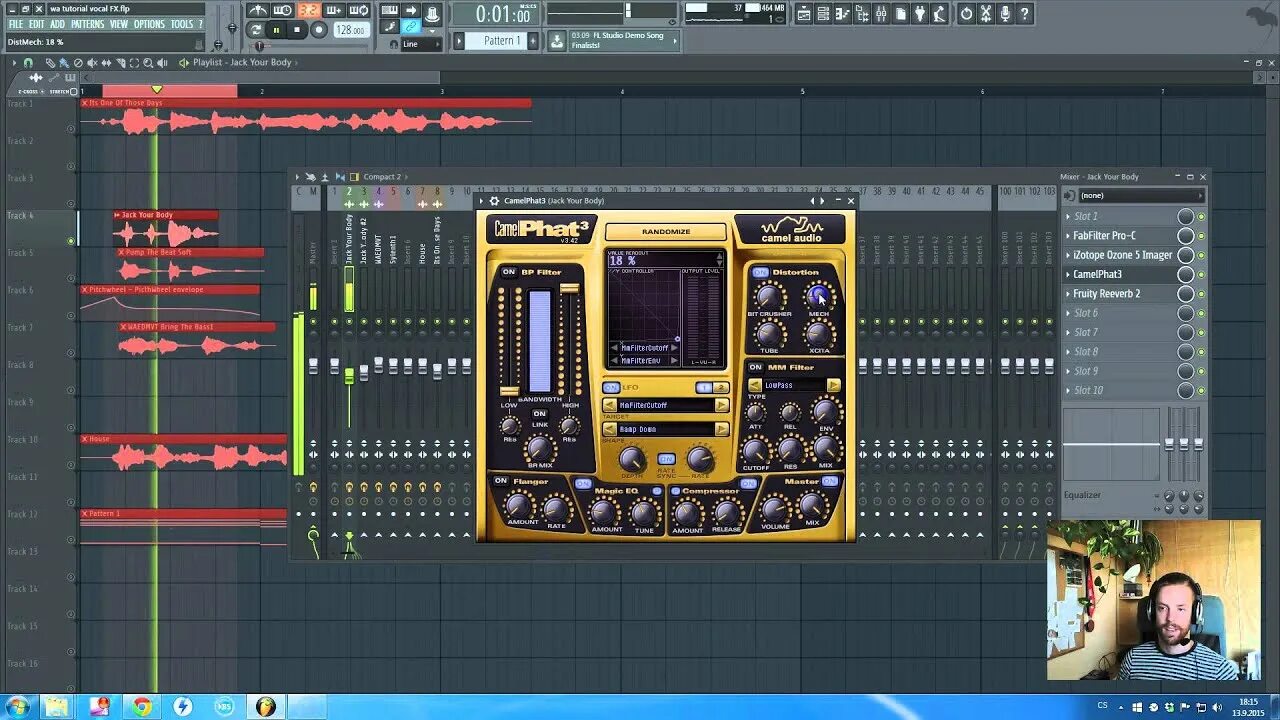Toggle the Magic EQ ON switch

[x=583, y=483]
